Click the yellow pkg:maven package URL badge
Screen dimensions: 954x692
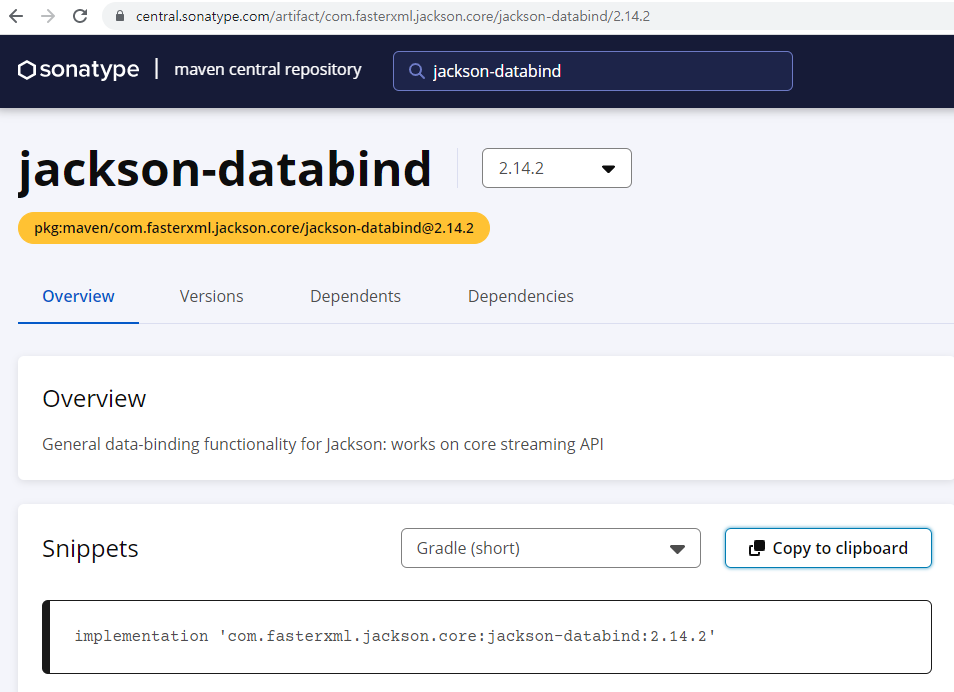pyautogui.click(x=254, y=228)
